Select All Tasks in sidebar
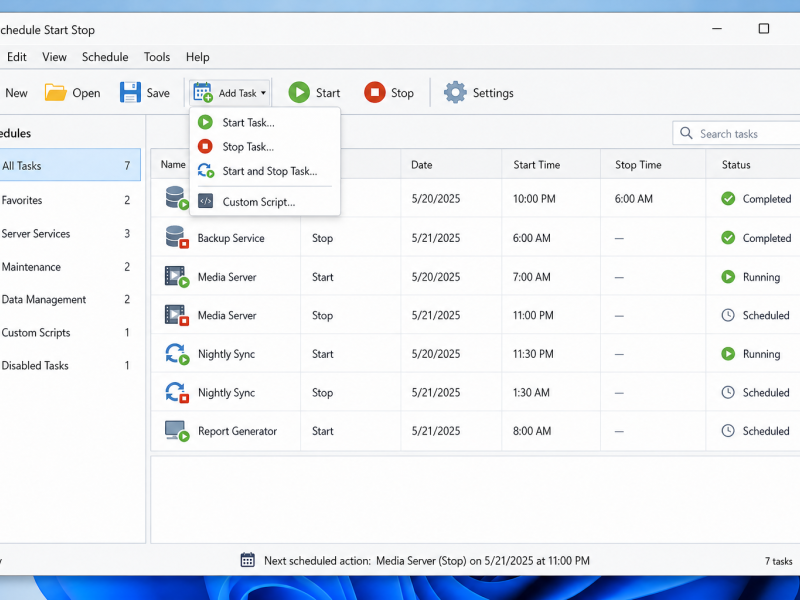 (70, 165)
